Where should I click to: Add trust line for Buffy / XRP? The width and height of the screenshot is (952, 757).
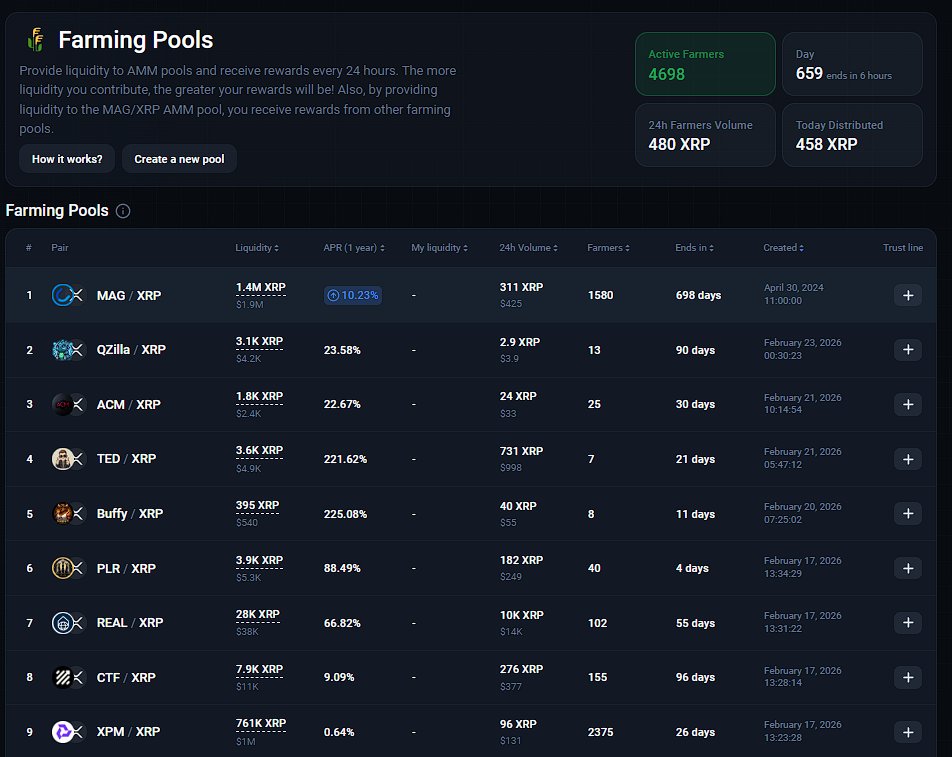pyautogui.click(x=908, y=514)
